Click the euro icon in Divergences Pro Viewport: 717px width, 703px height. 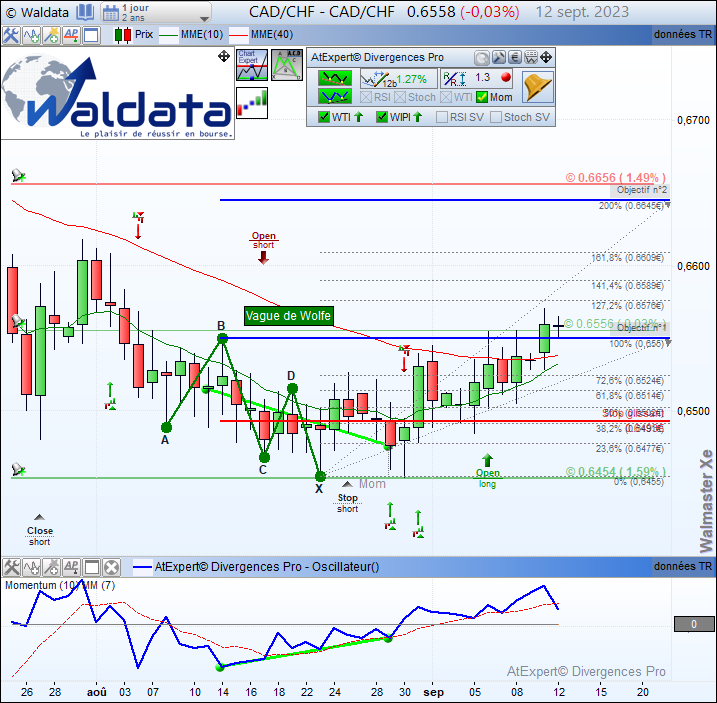point(515,58)
